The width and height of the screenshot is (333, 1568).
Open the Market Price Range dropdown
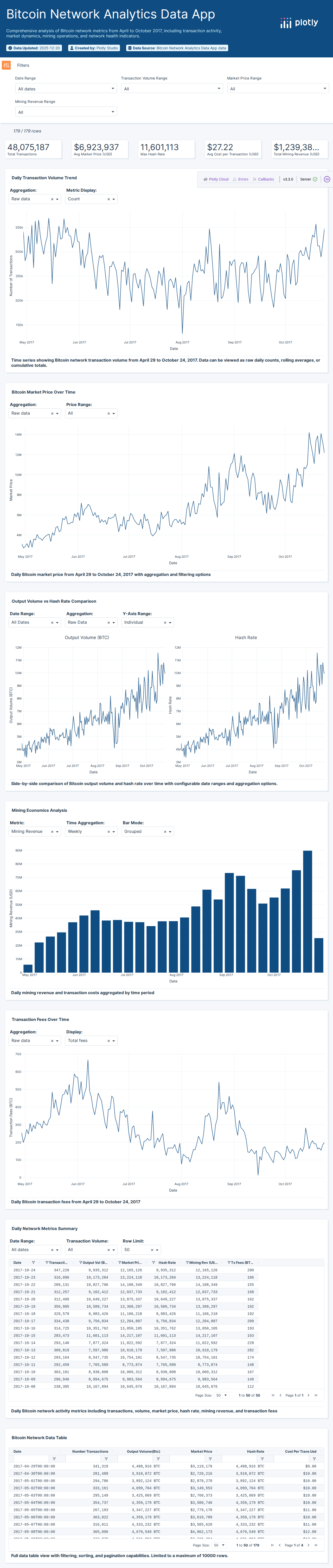[x=278, y=89]
